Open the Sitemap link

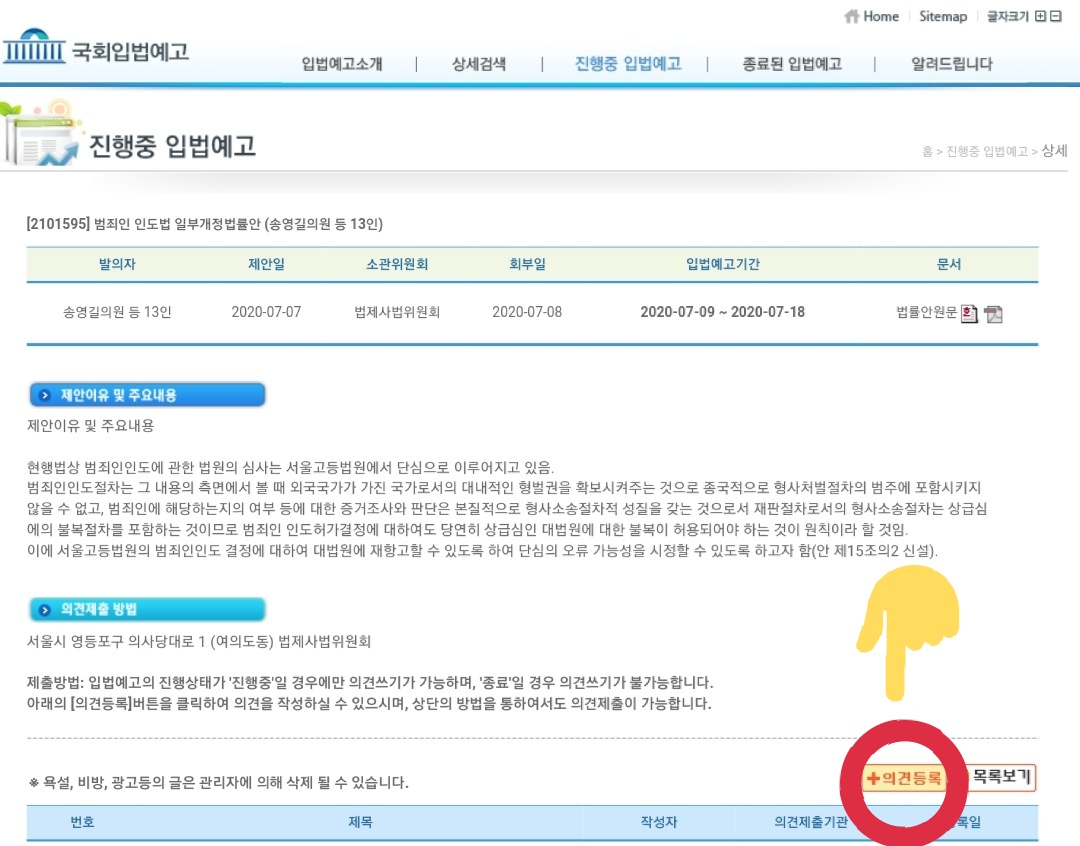tap(943, 16)
